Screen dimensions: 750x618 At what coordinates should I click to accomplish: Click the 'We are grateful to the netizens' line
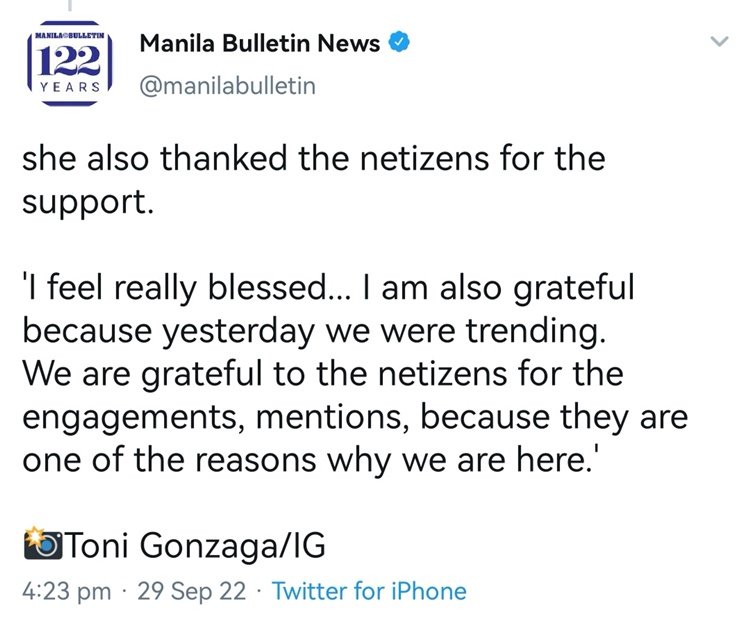[x=323, y=374]
